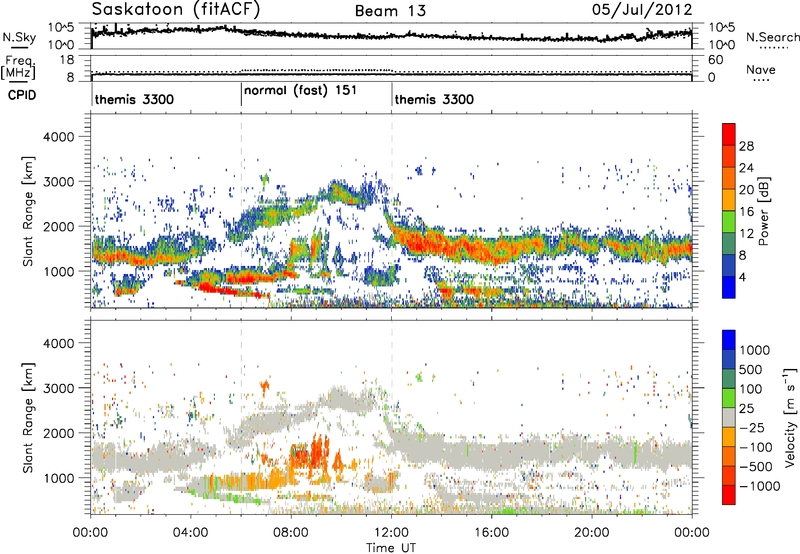Click the plot title "Saskatoon (fitACF)"
The height and width of the screenshot is (554, 800).
(x=176, y=9)
